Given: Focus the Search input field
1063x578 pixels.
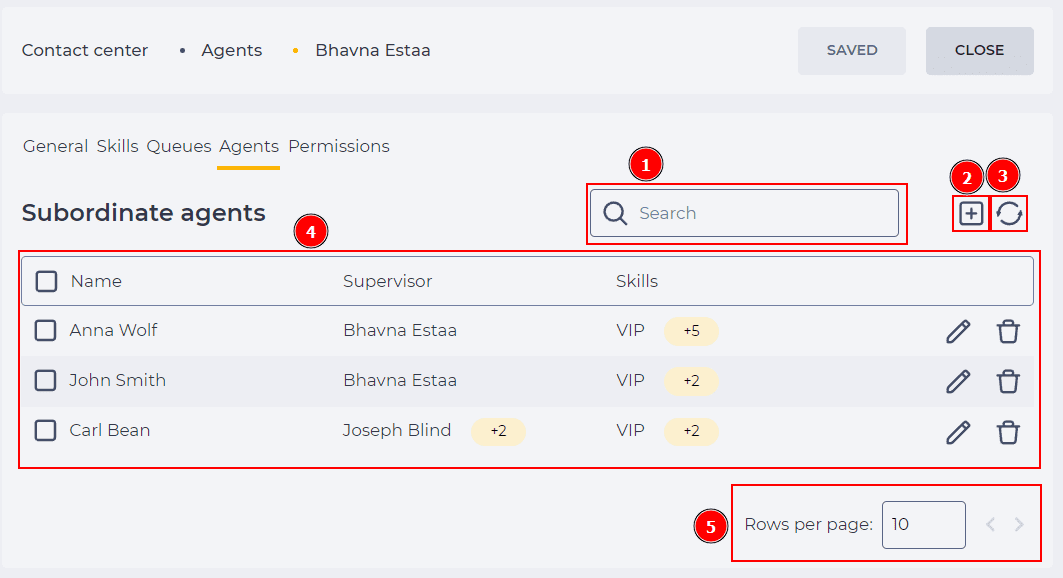Looking at the screenshot, I should click(x=744, y=213).
